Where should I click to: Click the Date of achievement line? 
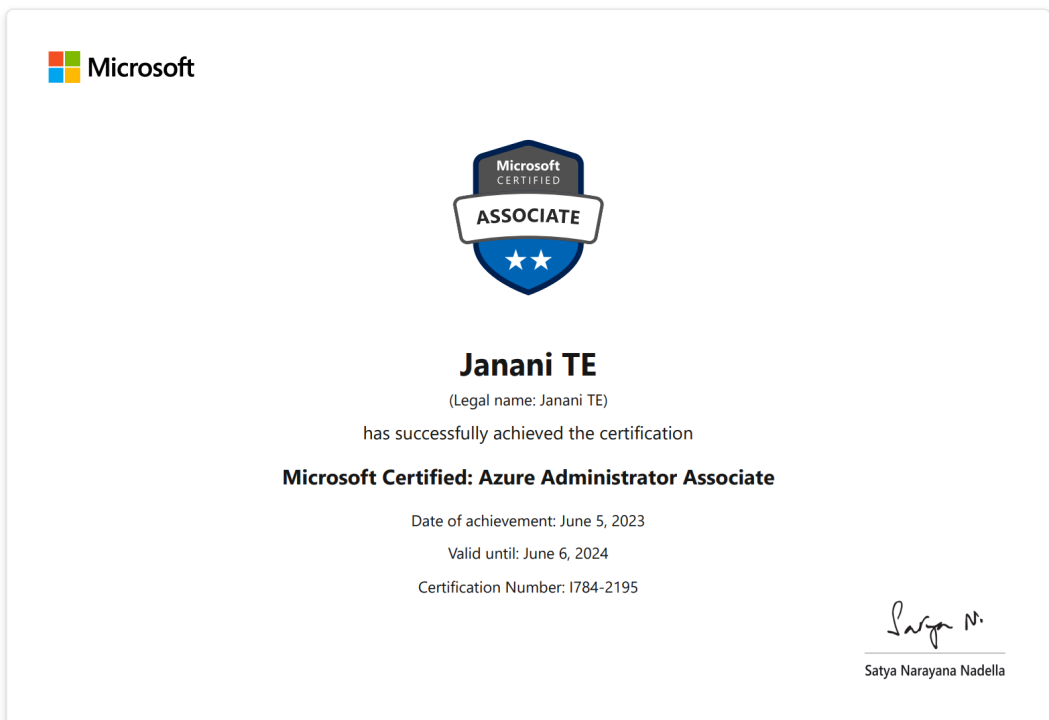(527, 521)
